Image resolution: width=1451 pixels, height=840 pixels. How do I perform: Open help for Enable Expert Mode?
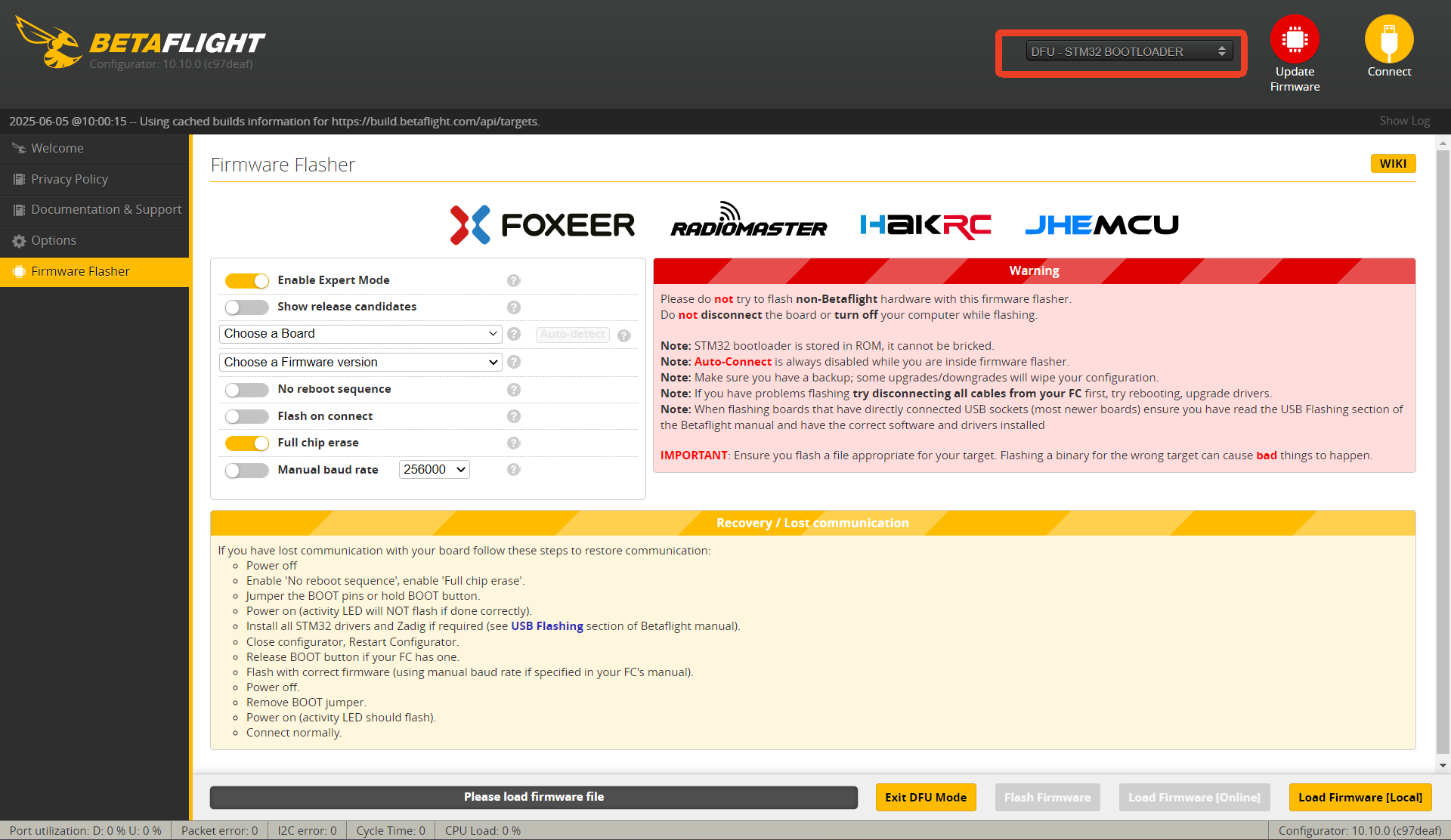tap(514, 280)
